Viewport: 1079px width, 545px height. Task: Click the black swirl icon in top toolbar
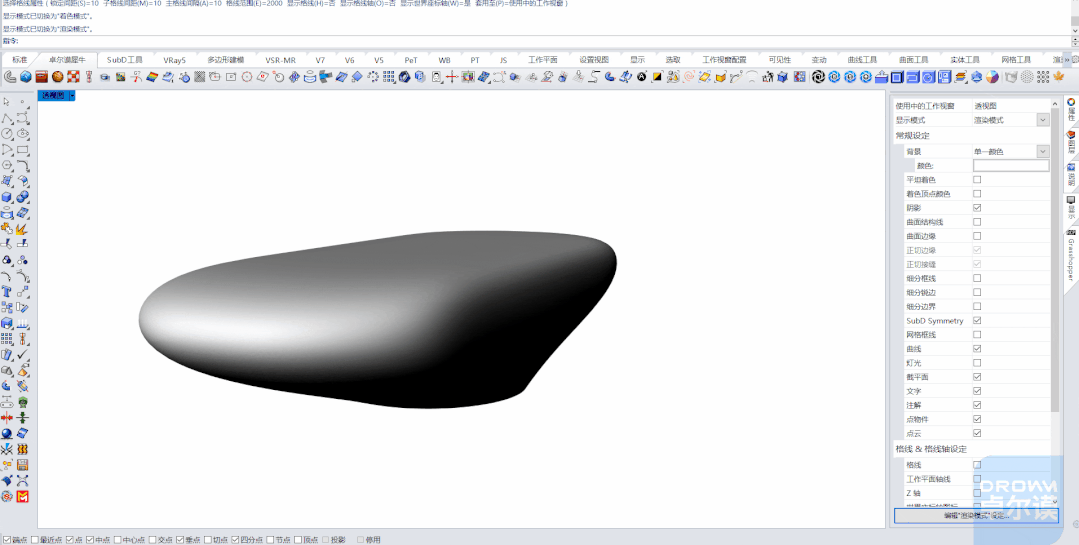click(818, 77)
